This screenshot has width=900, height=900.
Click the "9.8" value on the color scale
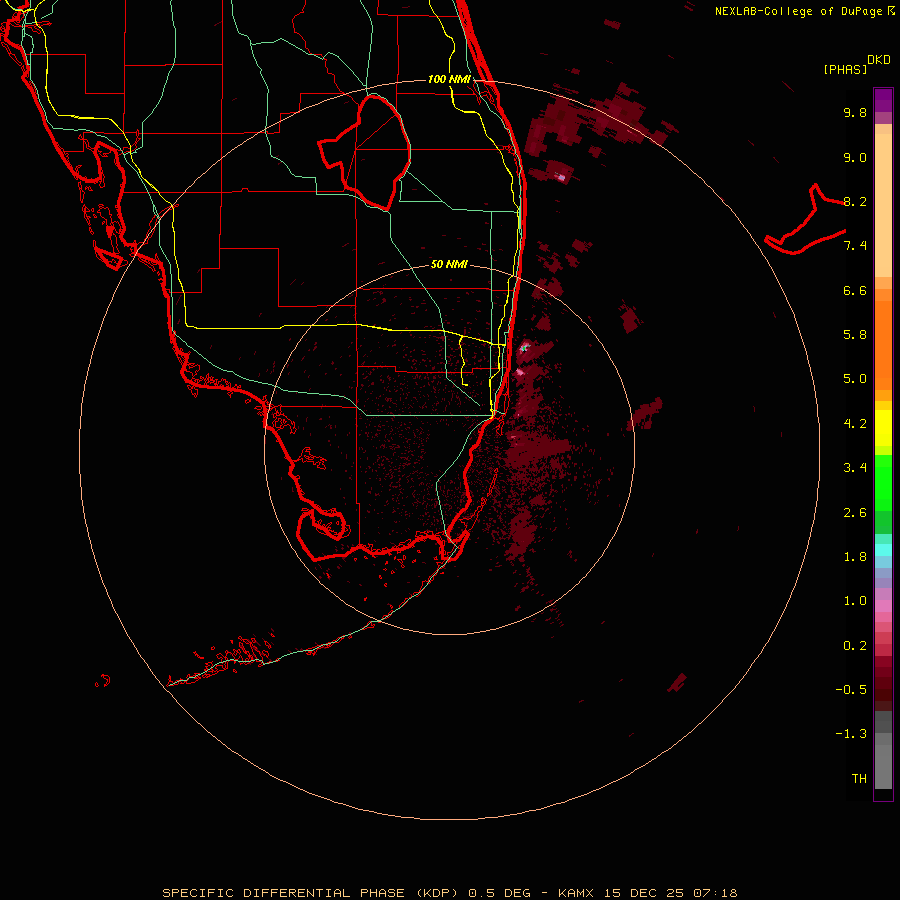click(x=855, y=112)
